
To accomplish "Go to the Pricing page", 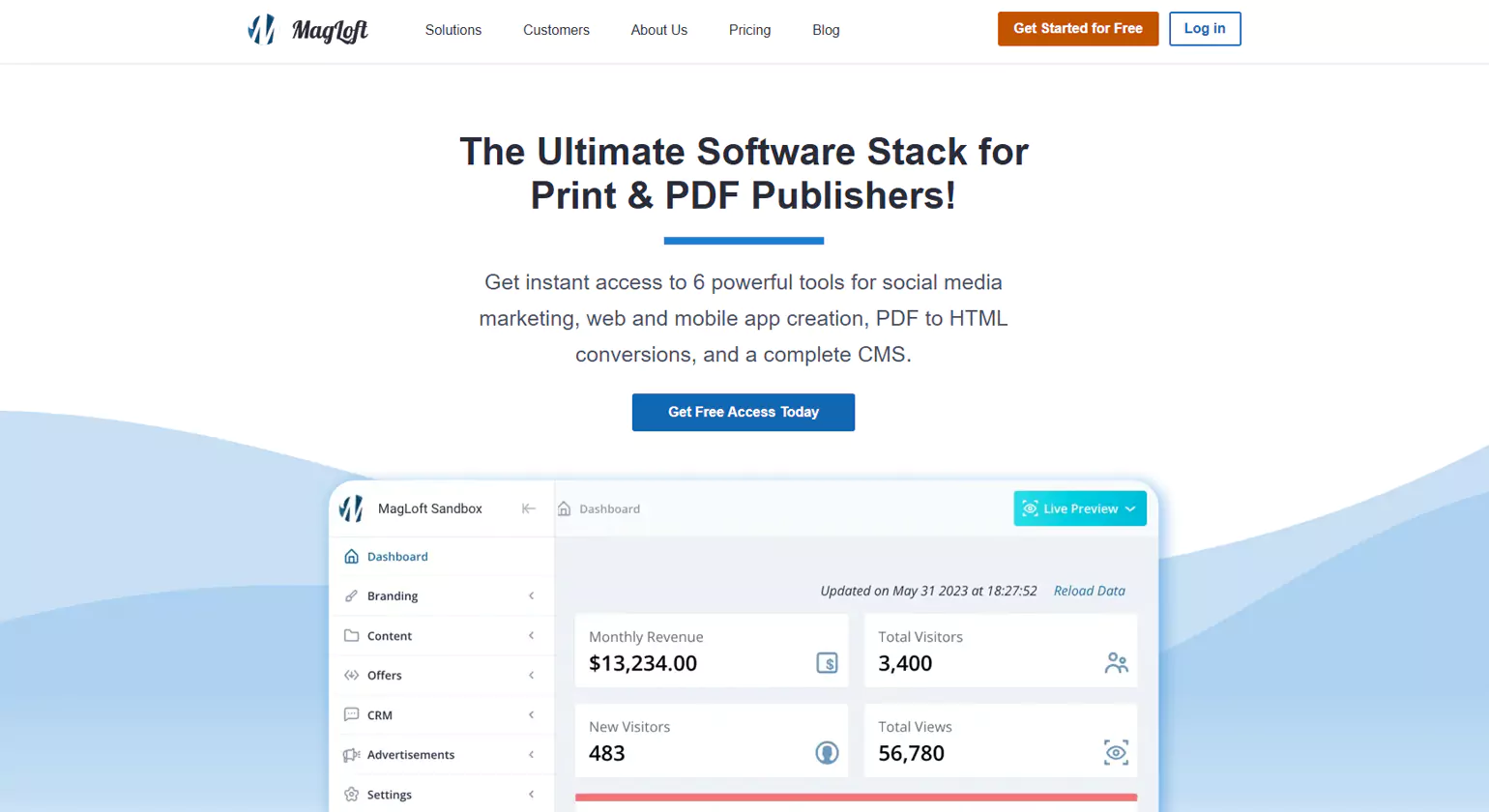I will (x=749, y=30).
